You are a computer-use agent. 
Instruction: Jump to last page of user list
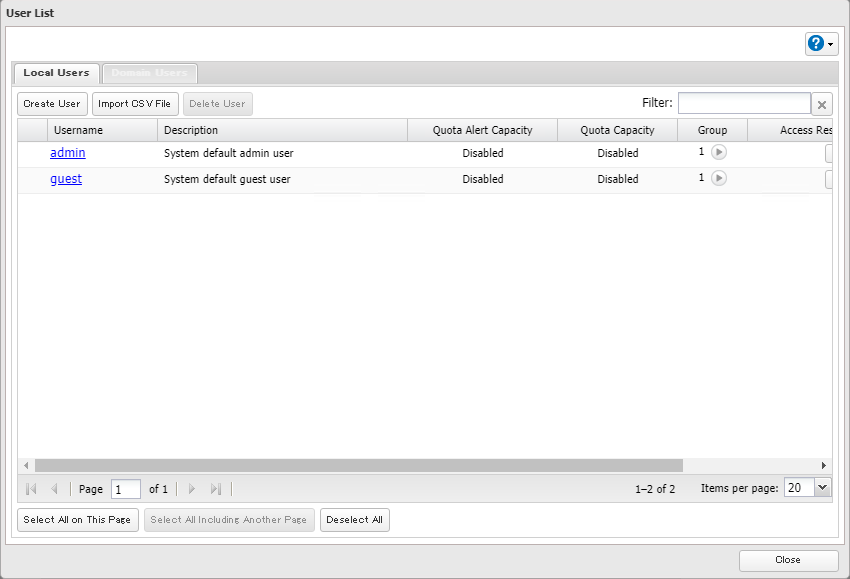[215, 489]
